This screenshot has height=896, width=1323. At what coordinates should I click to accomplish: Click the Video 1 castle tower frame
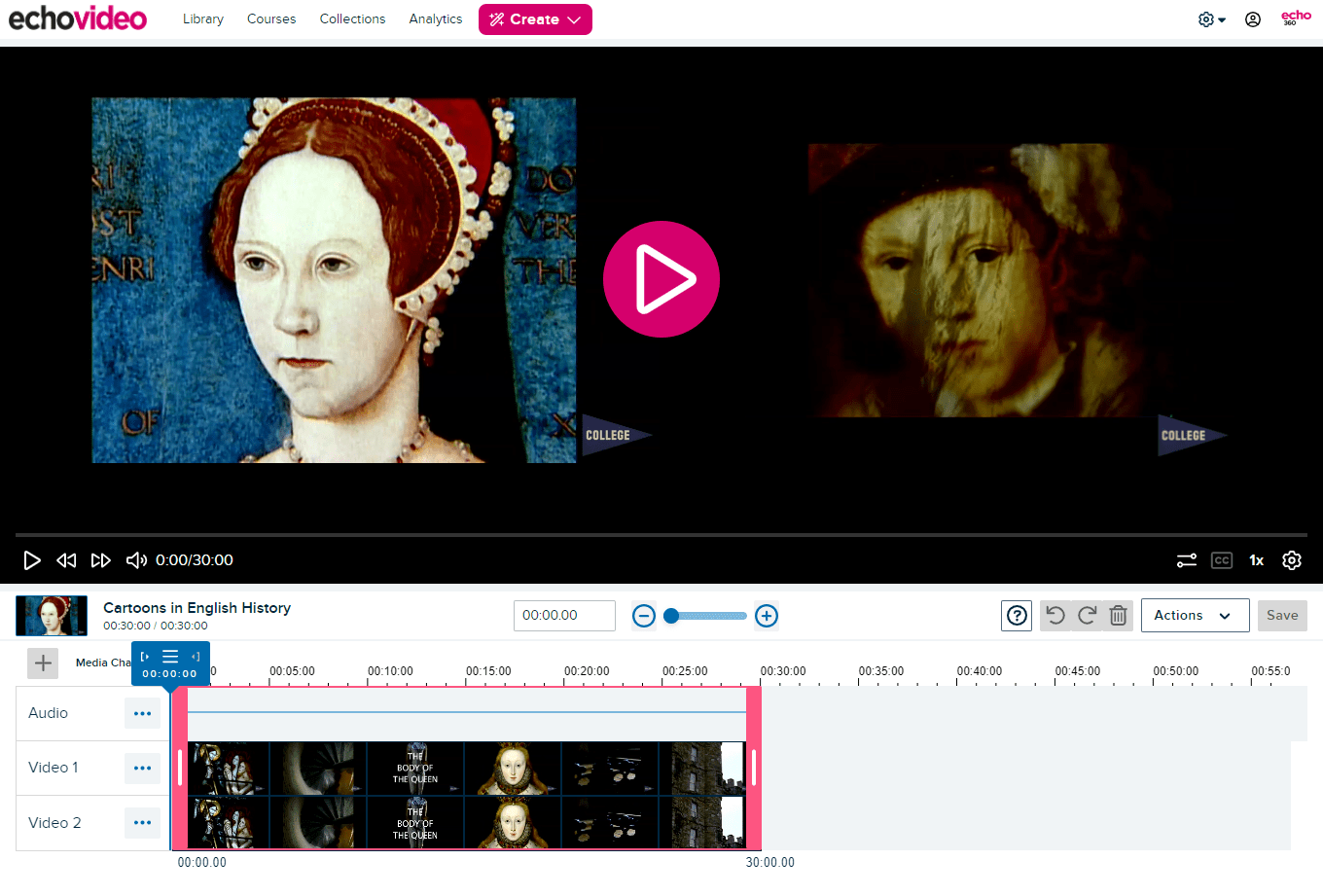(701, 768)
